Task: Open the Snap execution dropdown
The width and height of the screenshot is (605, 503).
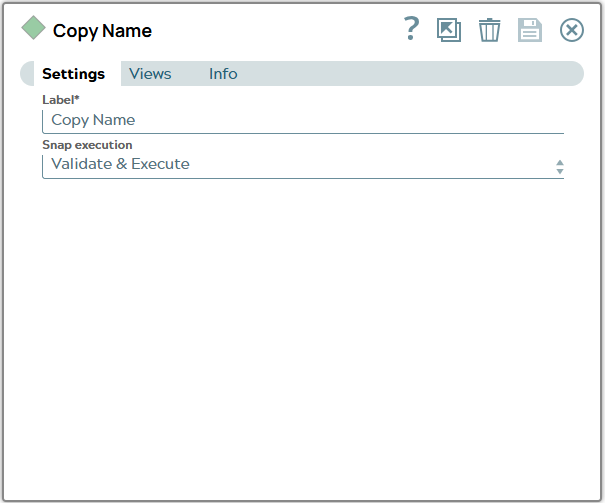Action: click(303, 166)
